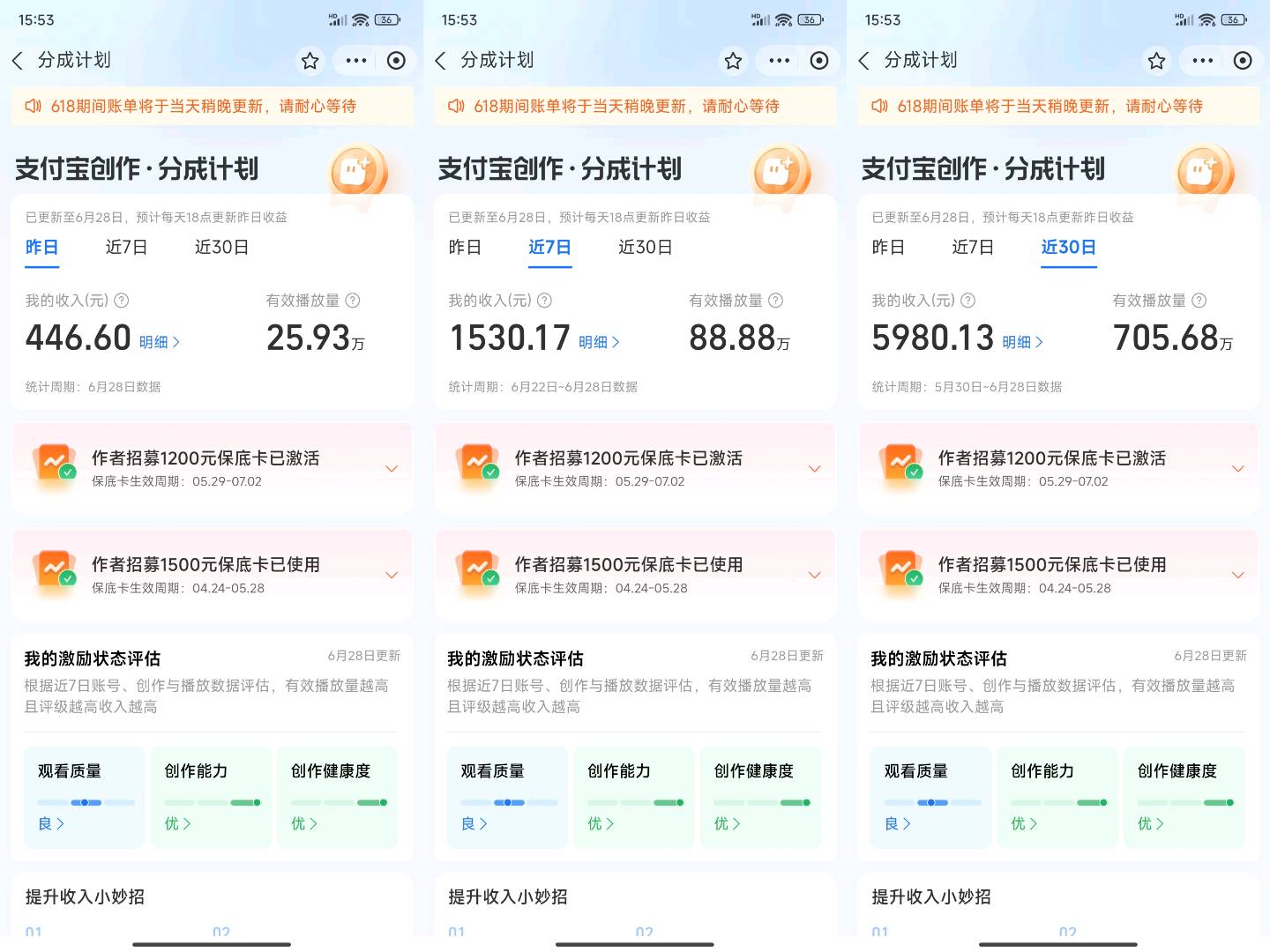Open three-dot more menu on 5980.13 income screen
This screenshot has height=952, width=1270.
1203,61
